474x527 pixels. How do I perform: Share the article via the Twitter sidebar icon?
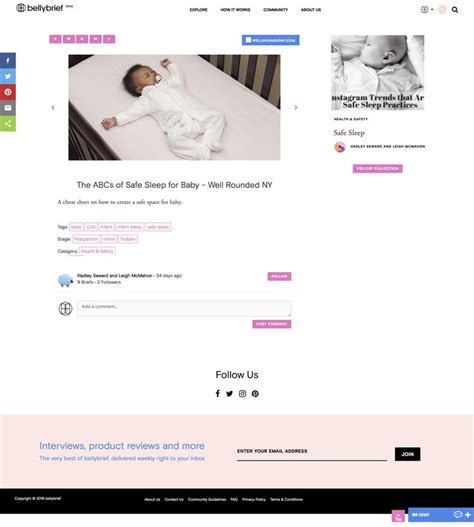coord(8,76)
